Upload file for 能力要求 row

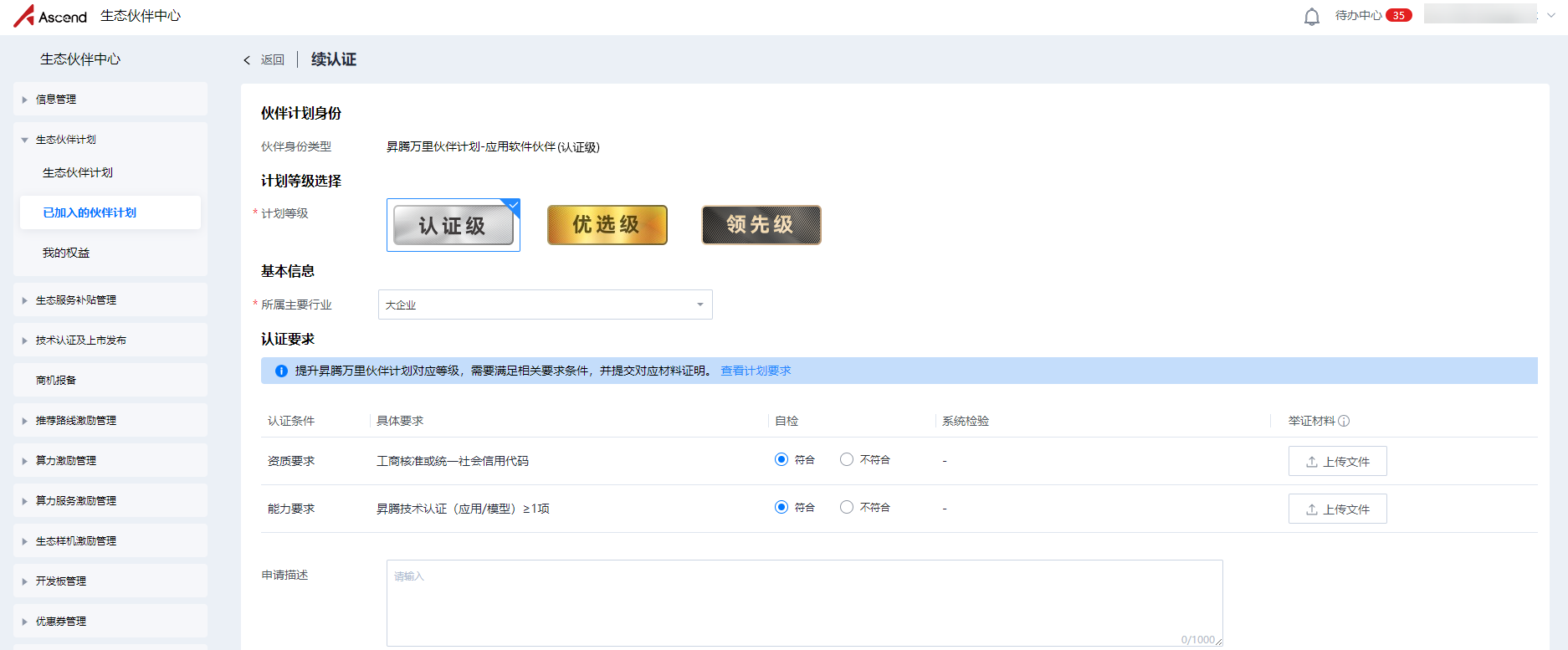coord(1338,509)
